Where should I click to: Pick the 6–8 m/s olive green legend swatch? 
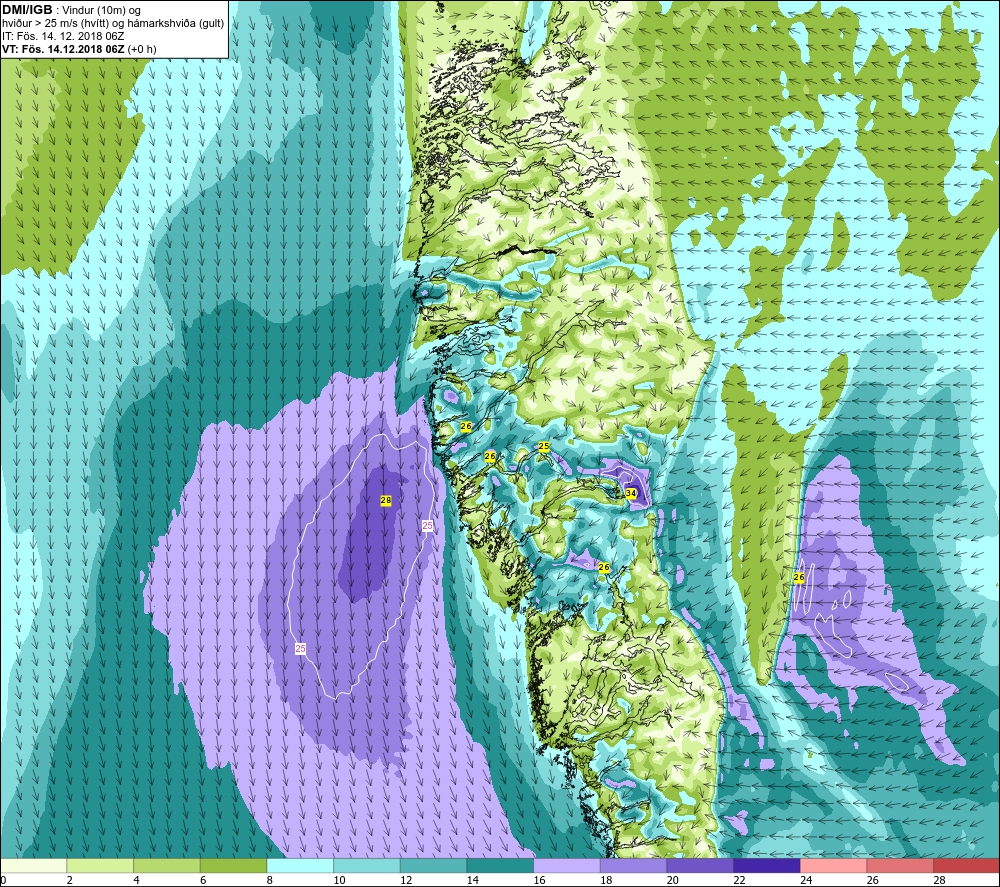point(233,866)
